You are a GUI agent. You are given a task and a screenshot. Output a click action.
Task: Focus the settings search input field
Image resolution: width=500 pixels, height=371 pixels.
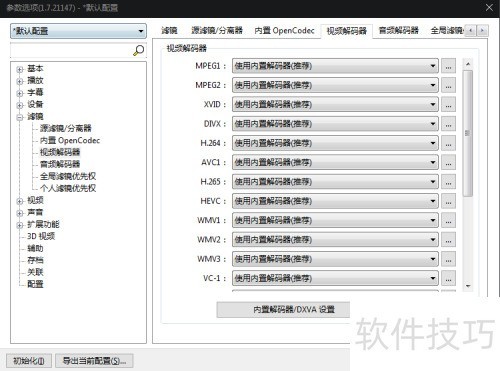pyautogui.click(x=72, y=51)
